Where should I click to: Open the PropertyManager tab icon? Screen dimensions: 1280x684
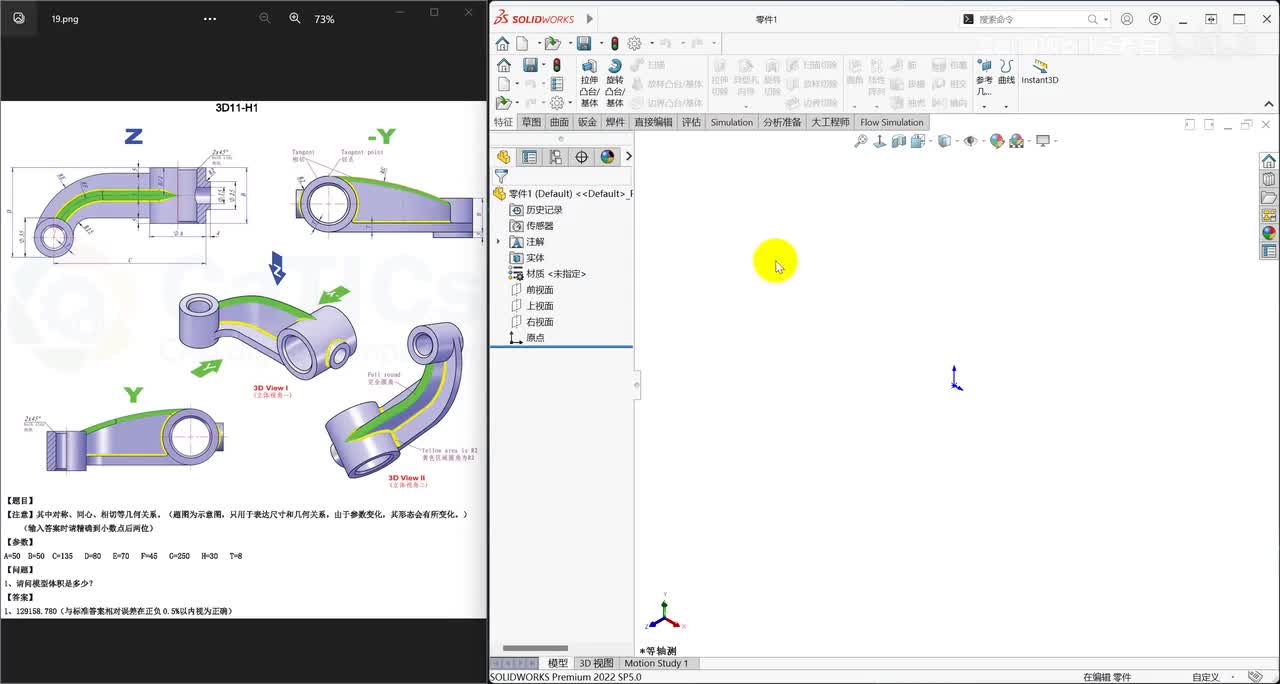[529, 157]
